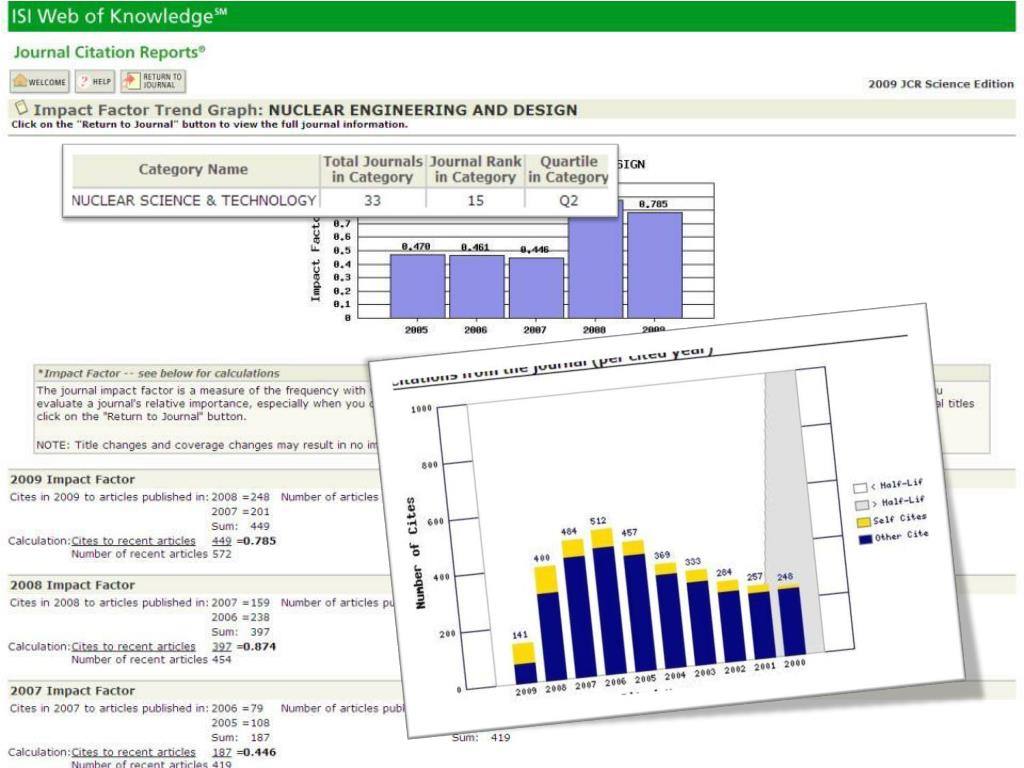Click the Other Cites dark blue legend swatch
Viewport: 1024px width, 768px height.
(865, 539)
